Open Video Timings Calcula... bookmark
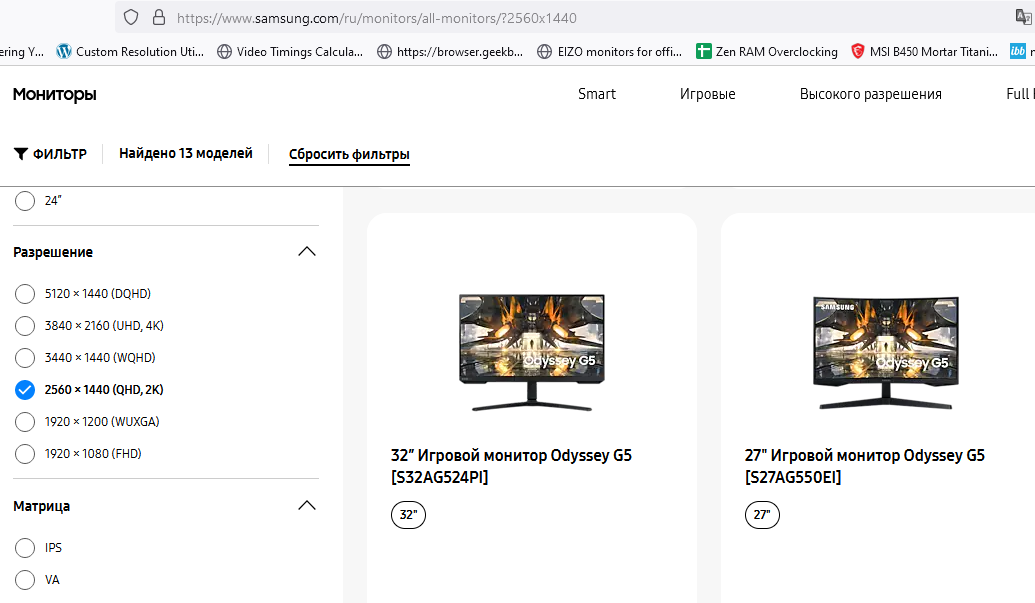1035x603 pixels. tap(290, 51)
